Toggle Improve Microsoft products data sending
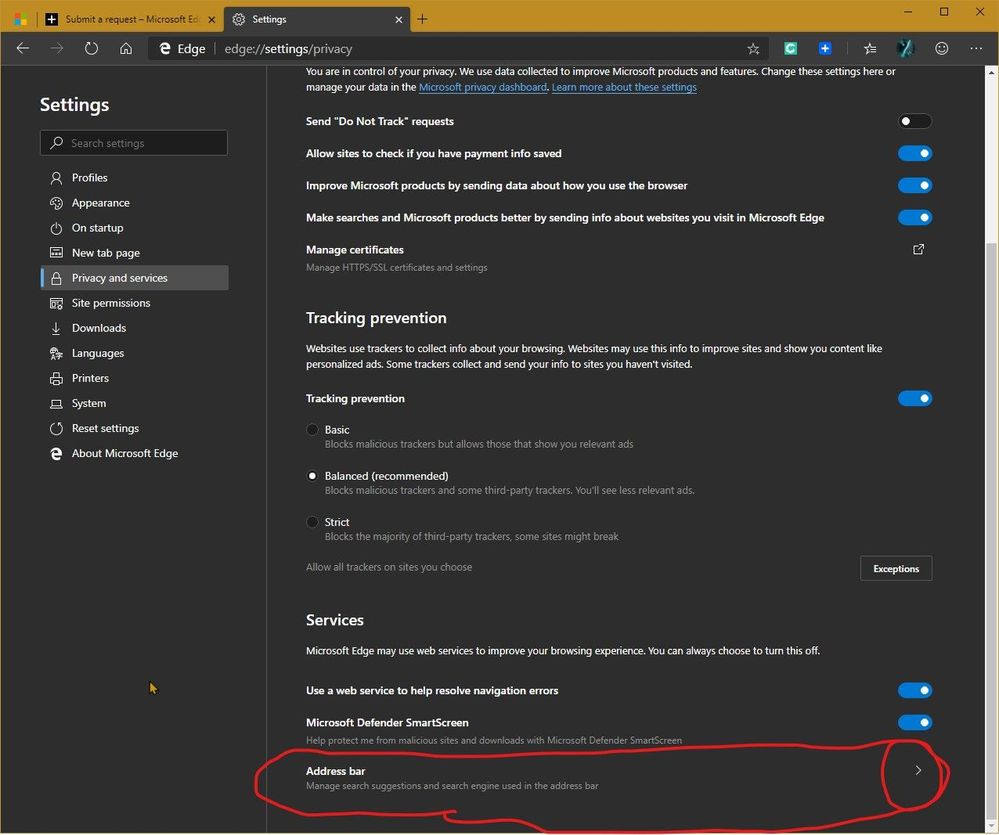The image size is (999, 835). point(915,185)
